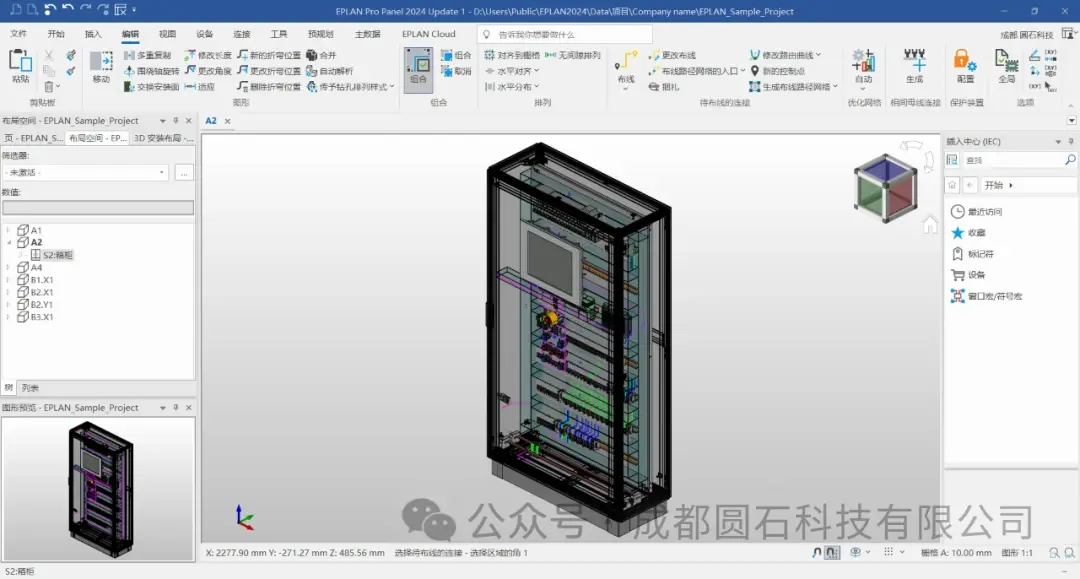Click 捆扎 (Bundle) in the ribbon
1080x579 pixels.
664,87
